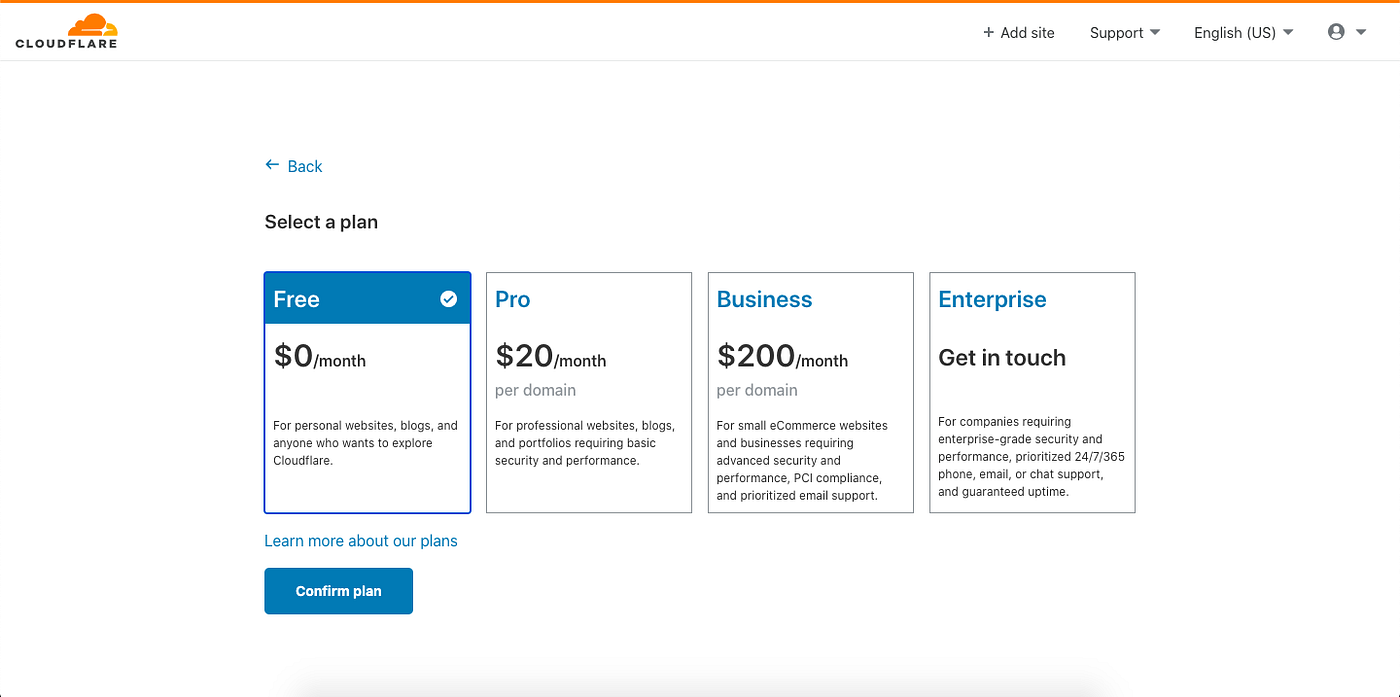Click the Confirm plan button
This screenshot has height=697, width=1400.
point(338,590)
